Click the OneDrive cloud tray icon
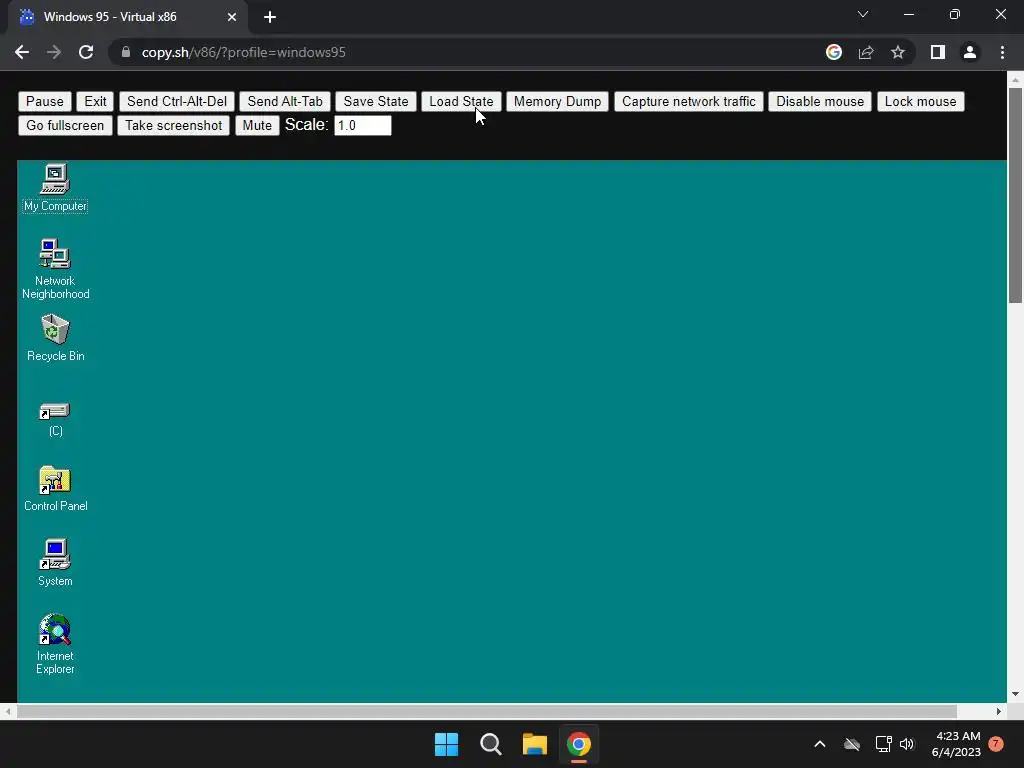The height and width of the screenshot is (768, 1024). [x=852, y=744]
